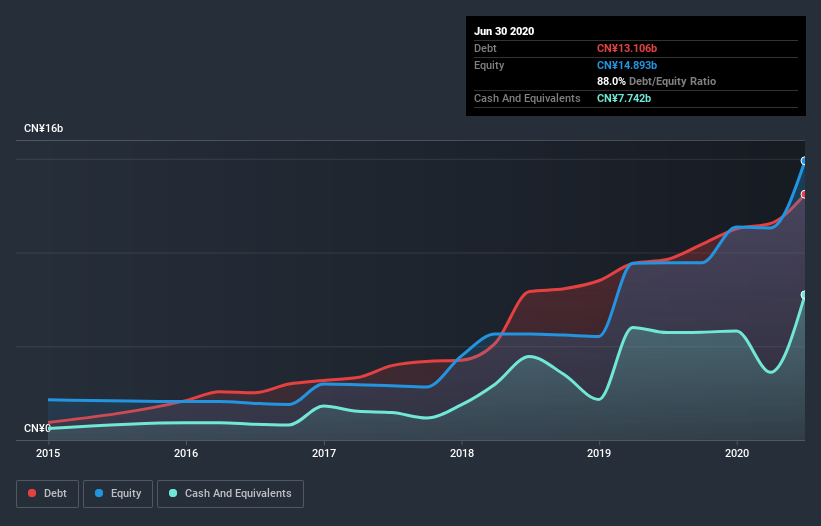Click the CN¥7.742b cash value
This screenshot has width=821, height=526.
[x=624, y=98]
